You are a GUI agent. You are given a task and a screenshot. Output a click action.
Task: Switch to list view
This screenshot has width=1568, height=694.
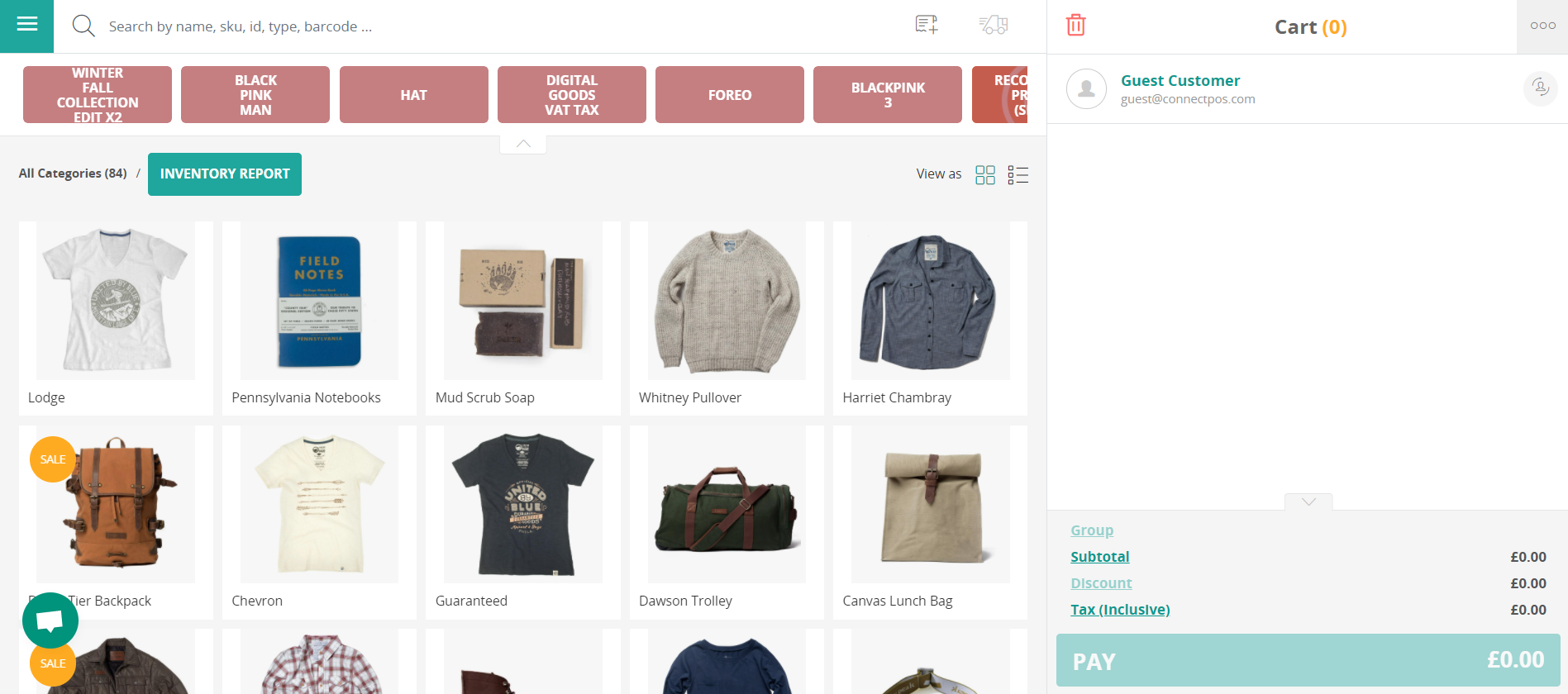pyautogui.click(x=1018, y=174)
